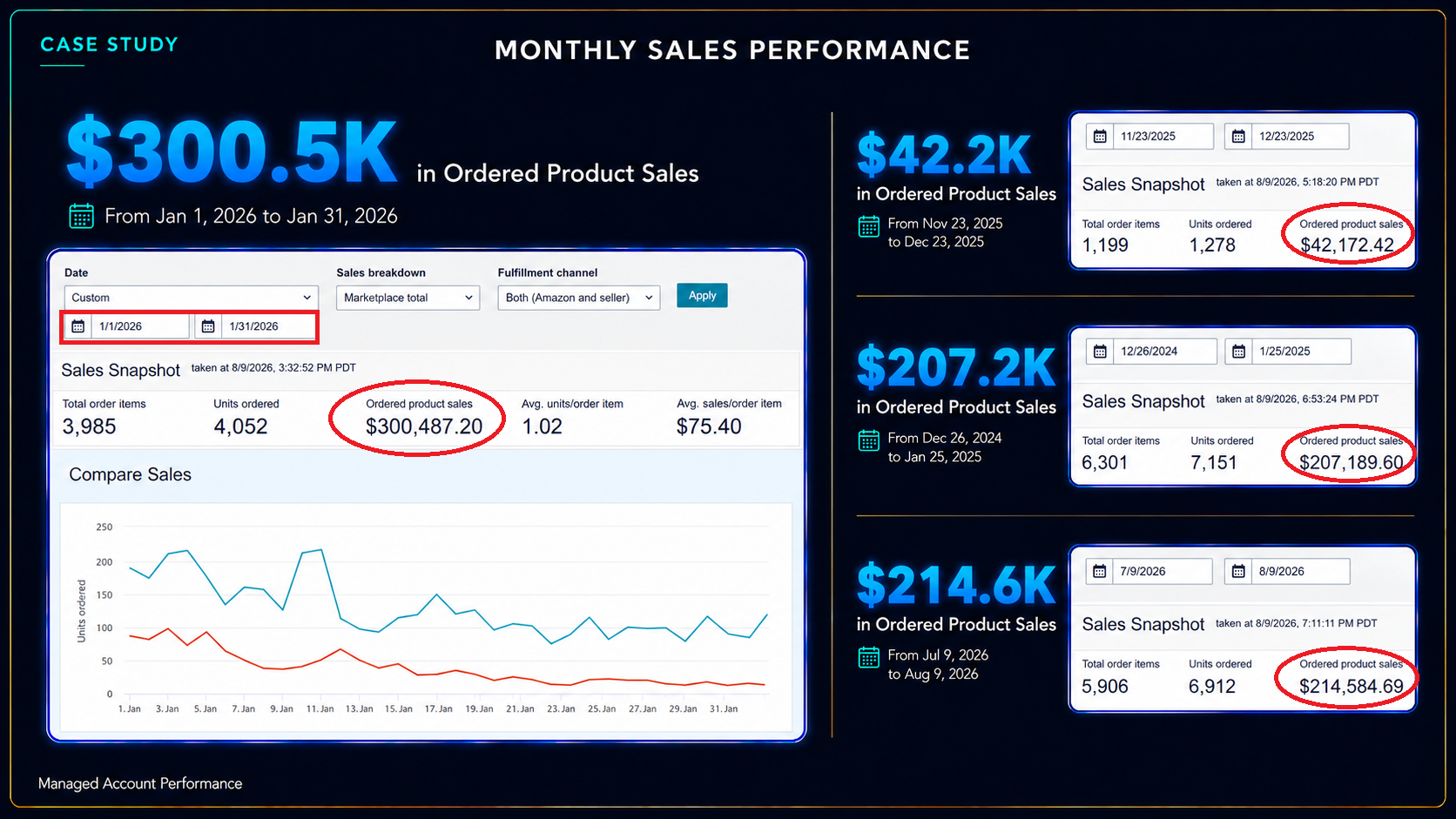Click the 'Units ordered' chart axis title
Image resolution: width=1456 pixels, height=819 pixels.
82,611
